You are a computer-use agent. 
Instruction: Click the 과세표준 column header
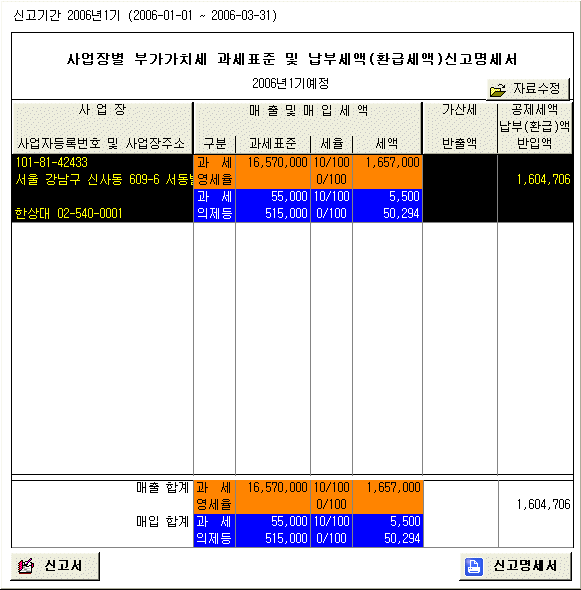273,143
